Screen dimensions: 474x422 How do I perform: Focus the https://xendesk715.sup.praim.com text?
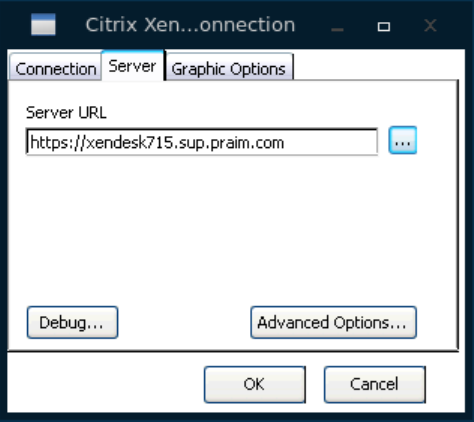click(x=157, y=143)
